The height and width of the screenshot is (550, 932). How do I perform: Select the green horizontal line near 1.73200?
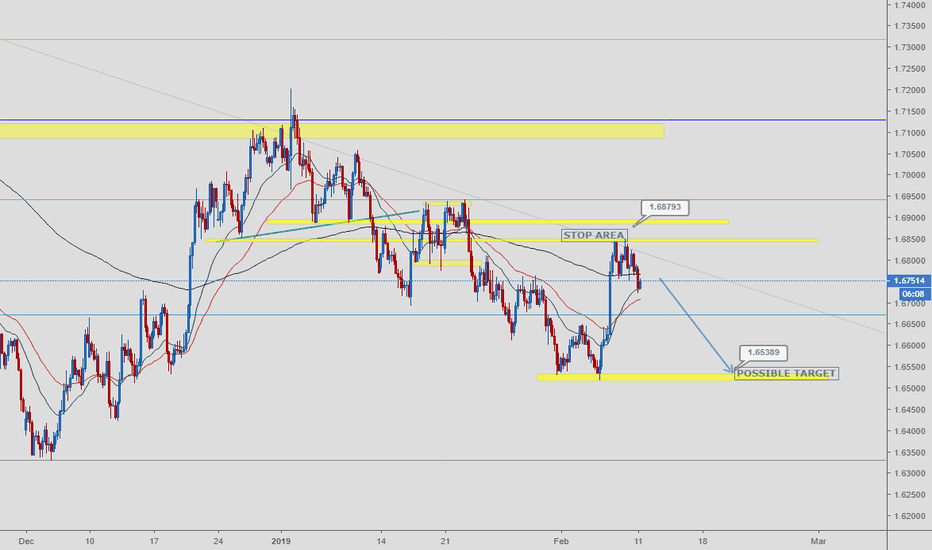tap(443, 39)
